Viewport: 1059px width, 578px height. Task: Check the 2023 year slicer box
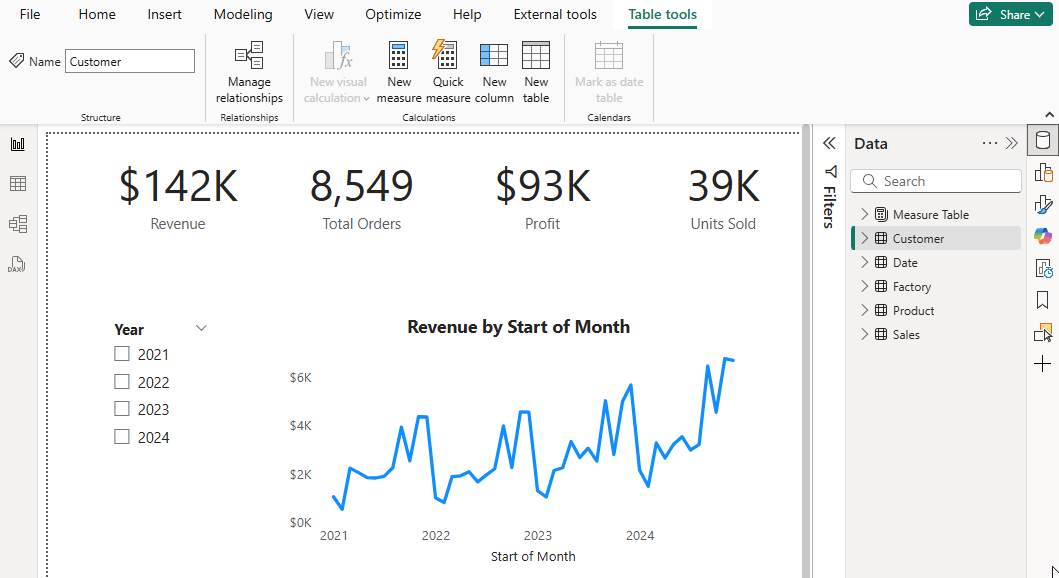[x=122, y=409]
